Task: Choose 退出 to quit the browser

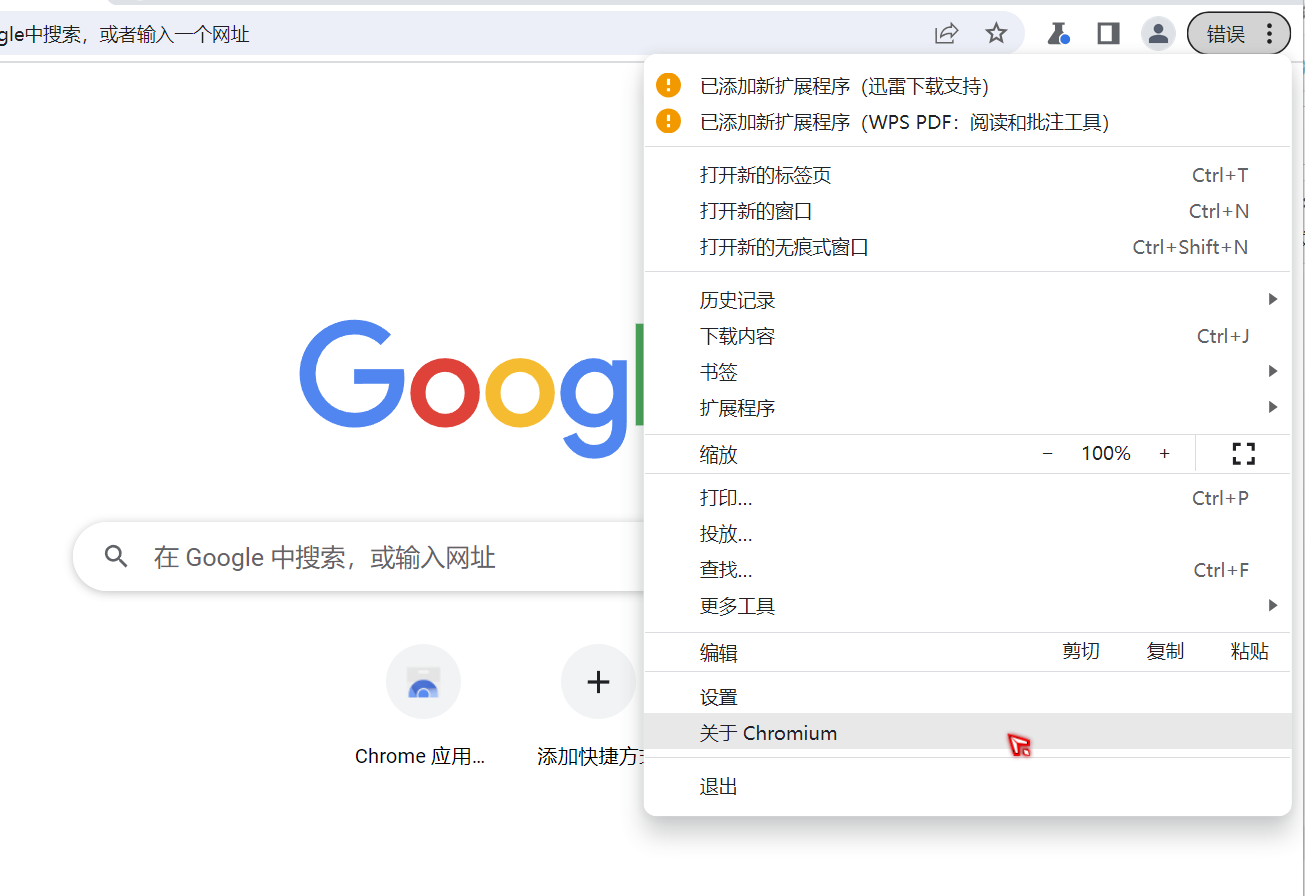Action: (968, 787)
